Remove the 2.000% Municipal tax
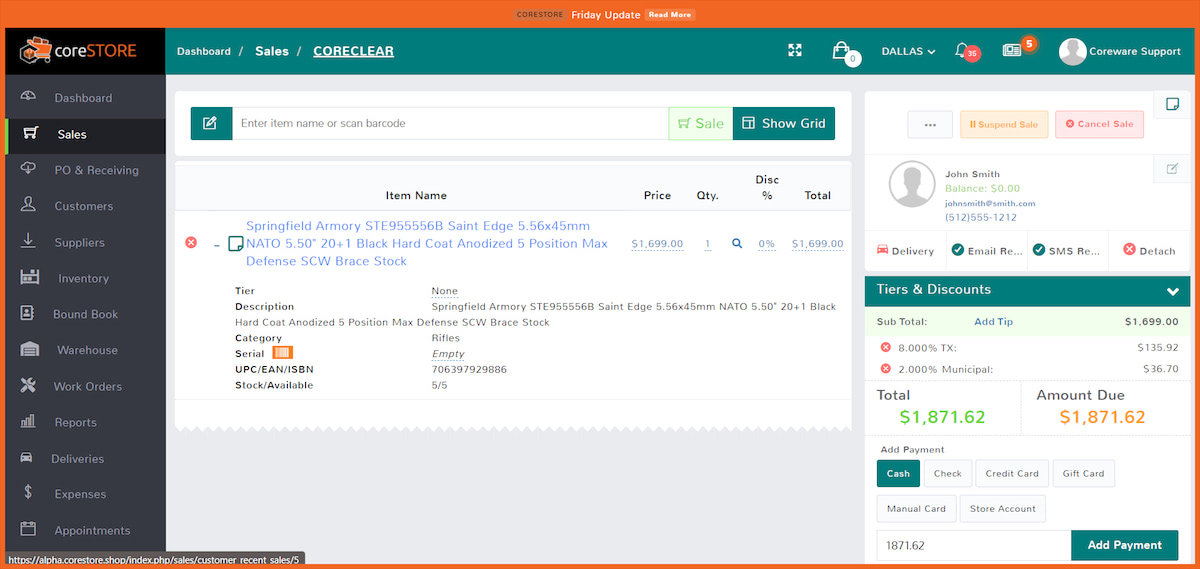This screenshot has width=1200, height=569. pyautogui.click(x=885, y=369)
